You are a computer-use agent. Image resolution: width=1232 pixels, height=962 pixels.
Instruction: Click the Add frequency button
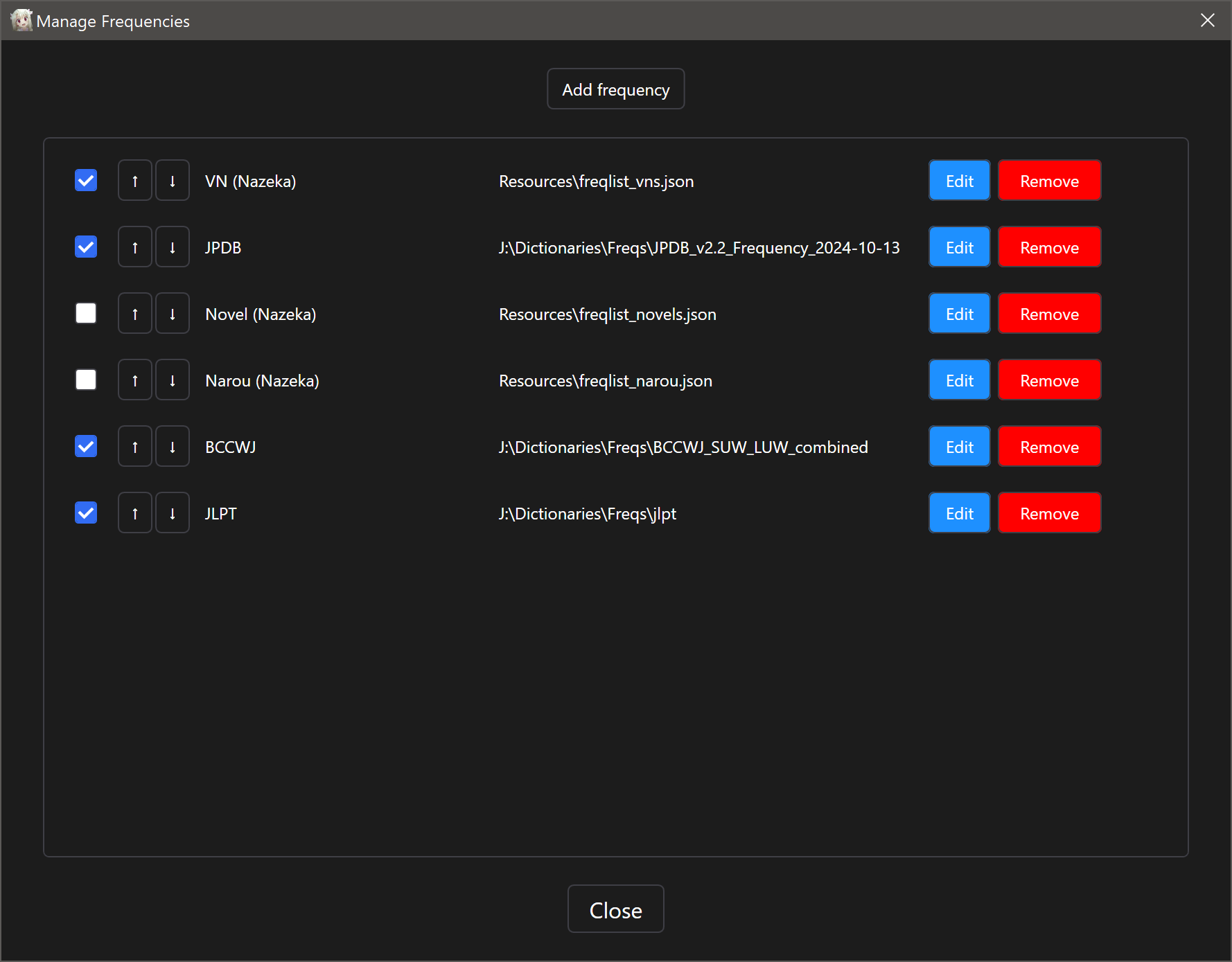coord(615,89)
